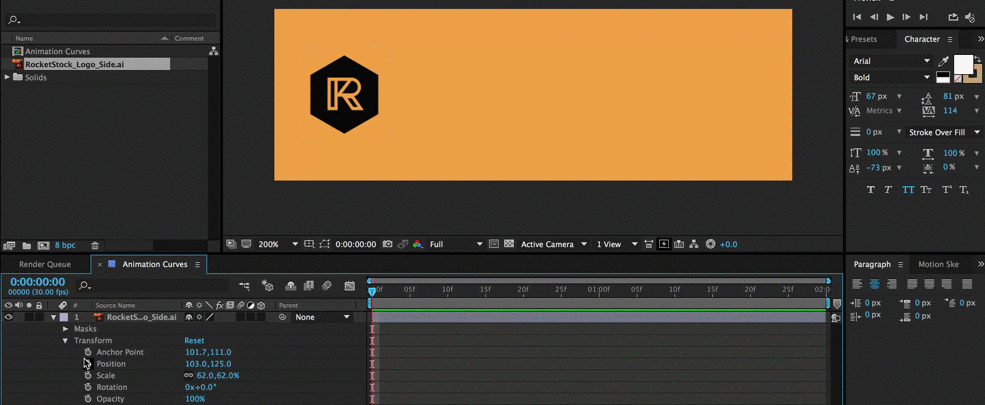Switch to the Character tab
985x405 pixels.
[922, 39]
